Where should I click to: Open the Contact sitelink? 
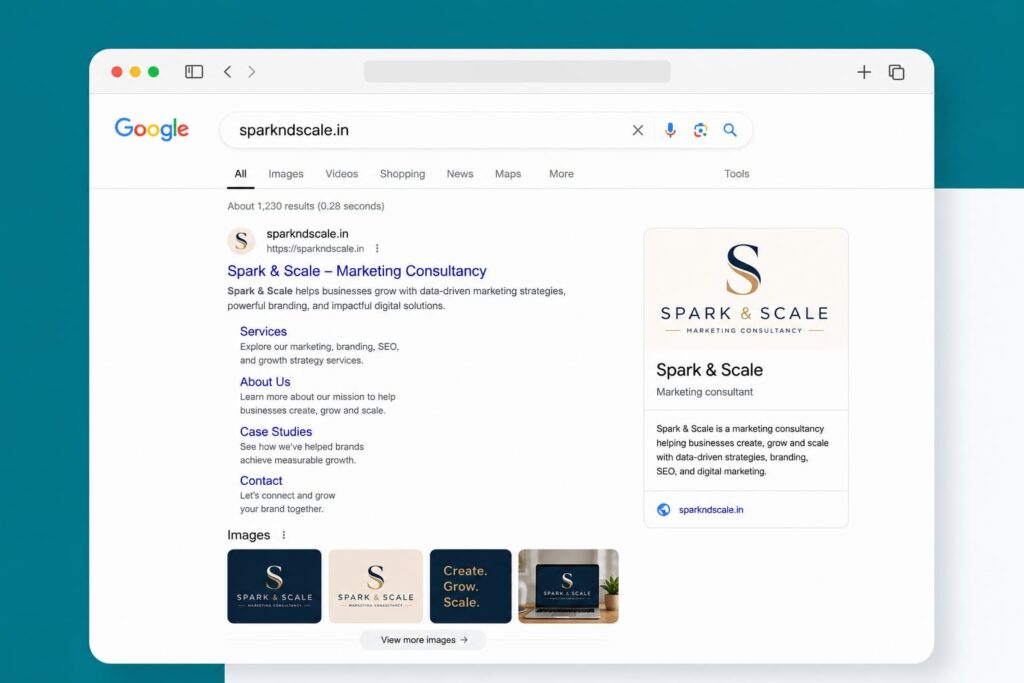point(261,481)
